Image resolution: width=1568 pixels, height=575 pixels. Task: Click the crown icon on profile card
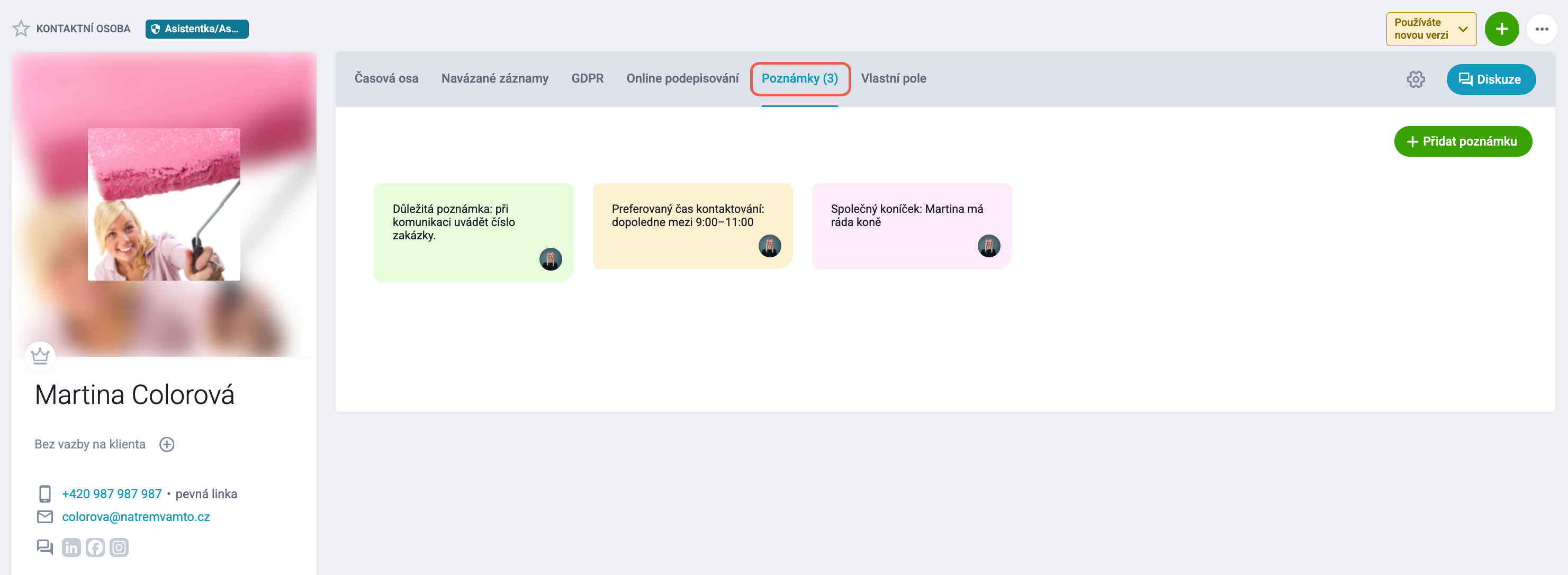(x=40, y=356)
